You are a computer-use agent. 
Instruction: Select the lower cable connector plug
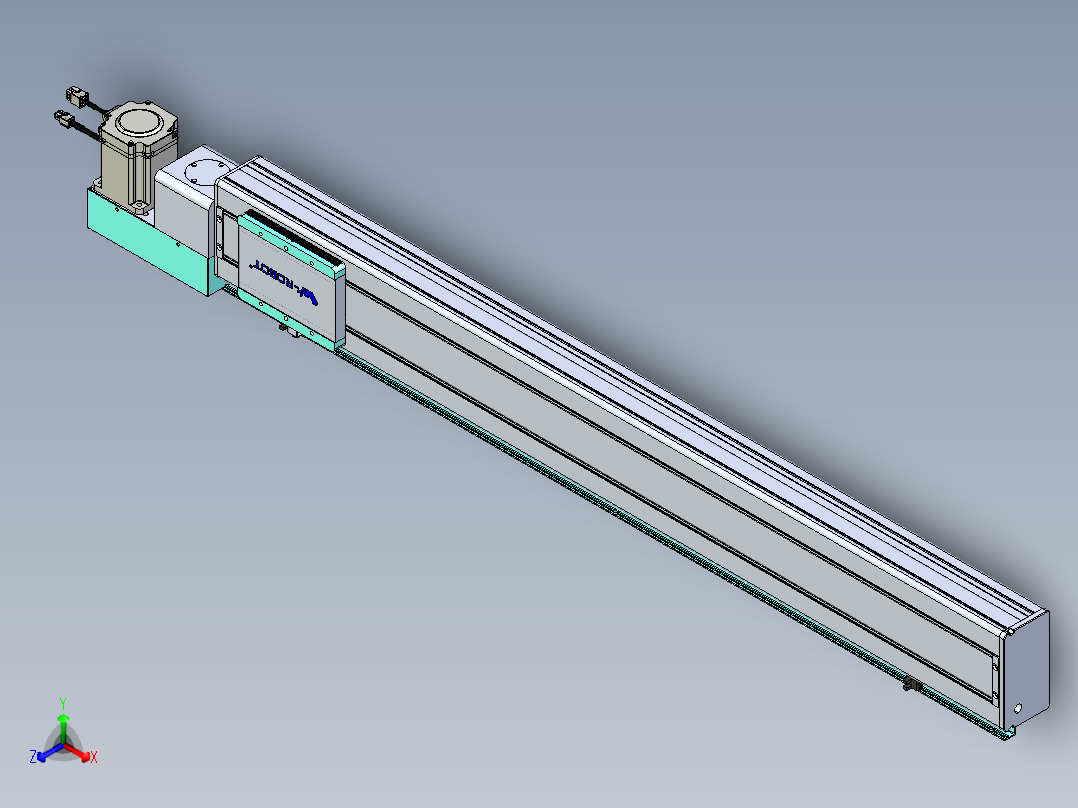[65, 120]
